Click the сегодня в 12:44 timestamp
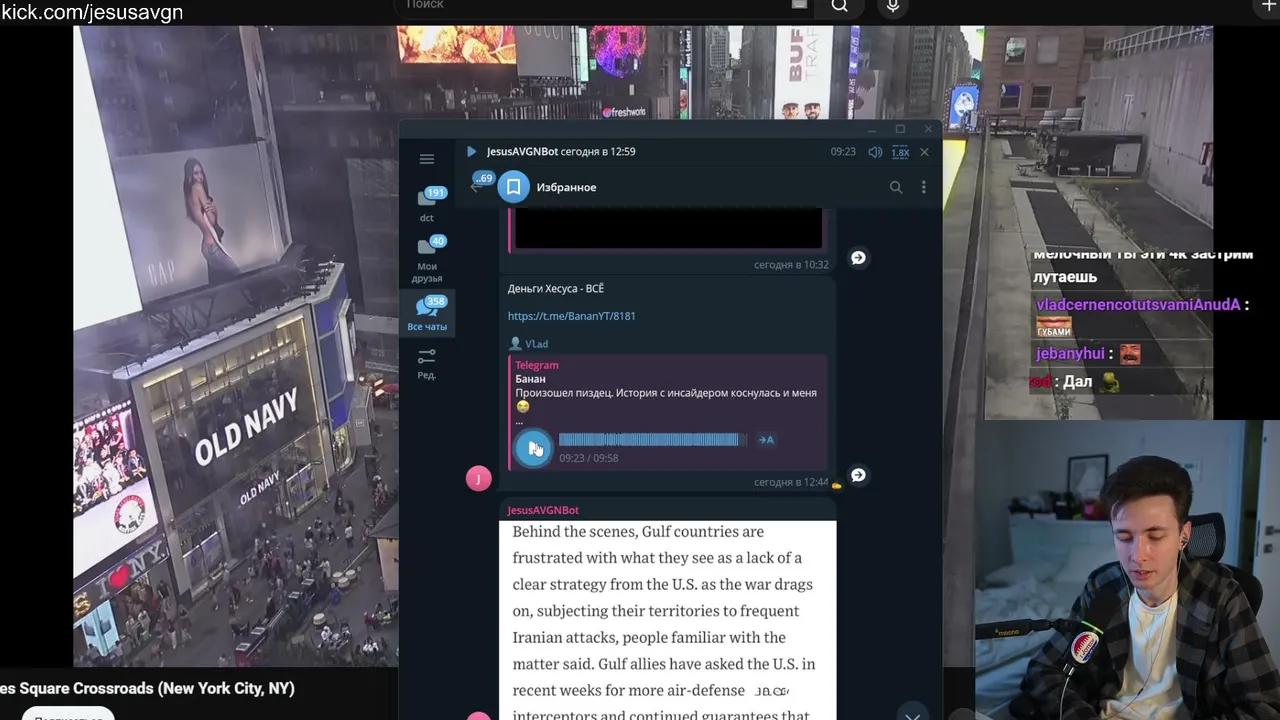Screen dimensions: 1280x720 tap(791, 482)
